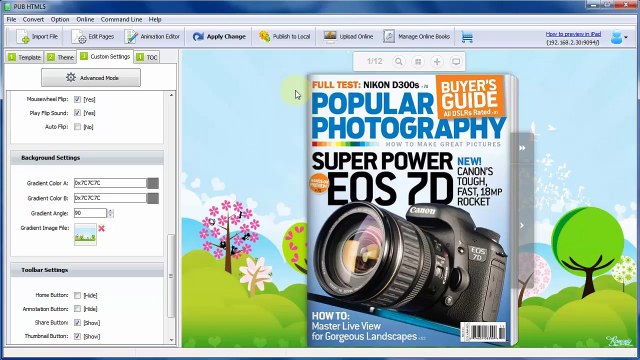Screen dimensions: 640x360
Task: Toggle fullscreen icon in the flipbook toolbar
Action: [x=456, y=62]
